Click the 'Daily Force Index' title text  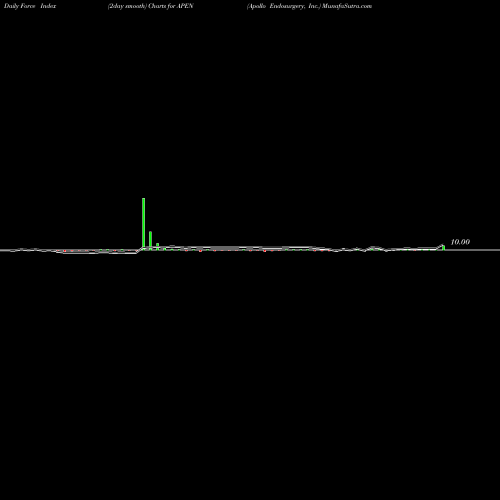coord(30,6)
